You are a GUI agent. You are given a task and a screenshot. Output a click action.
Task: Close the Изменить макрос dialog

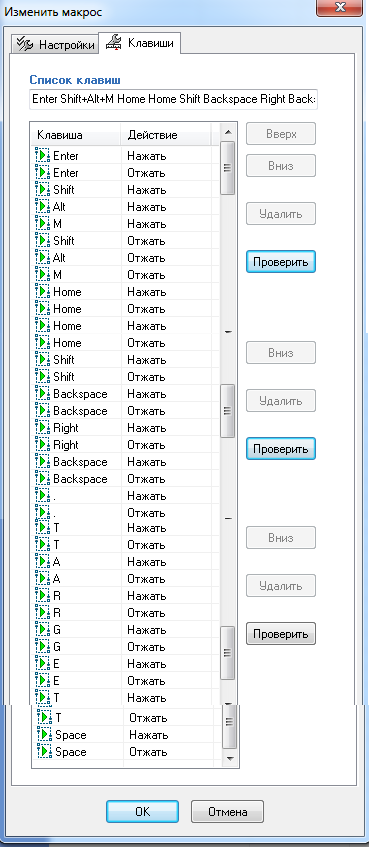pos(341,8)
